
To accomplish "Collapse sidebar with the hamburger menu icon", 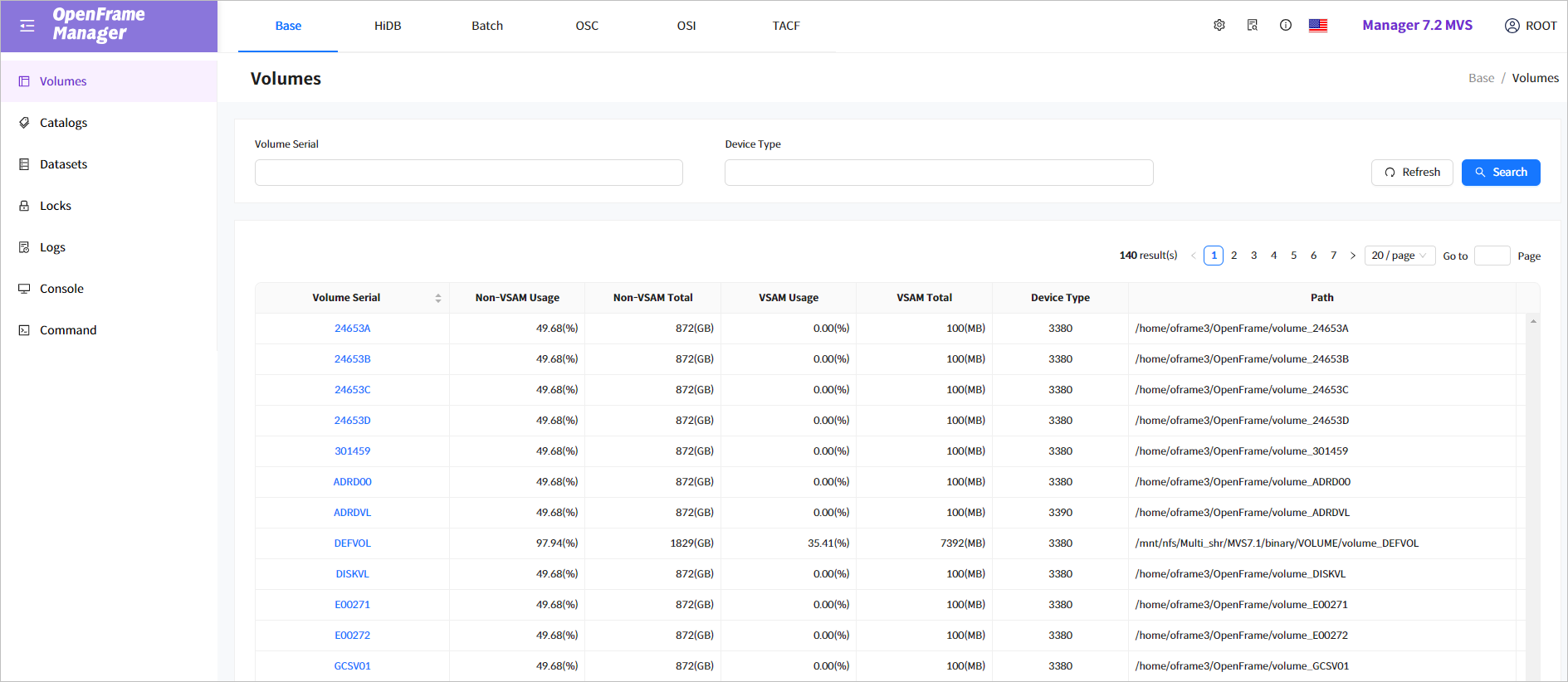I will (x=27, y=26).
